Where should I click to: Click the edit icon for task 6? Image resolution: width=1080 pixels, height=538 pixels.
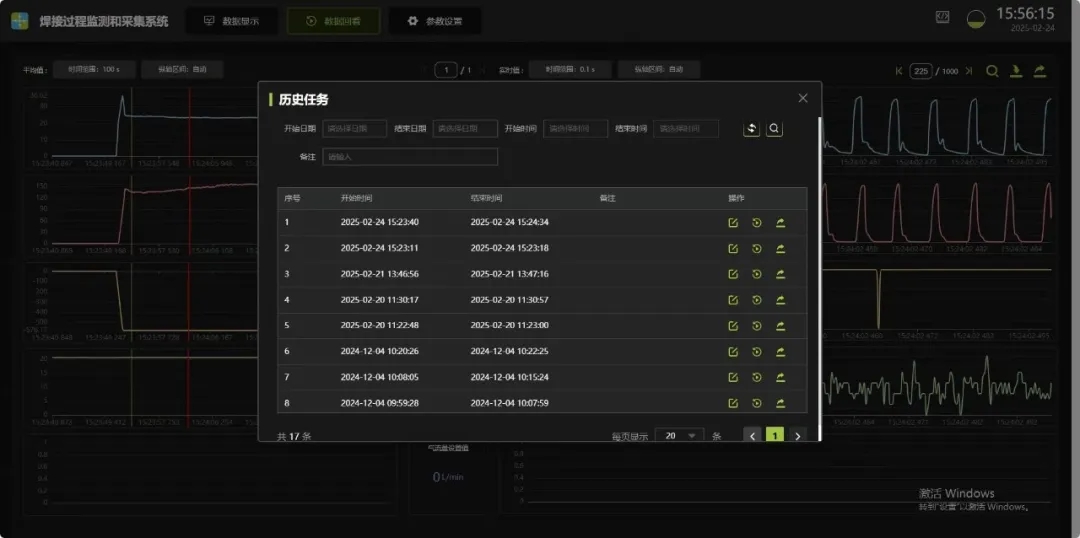point(733,352)
